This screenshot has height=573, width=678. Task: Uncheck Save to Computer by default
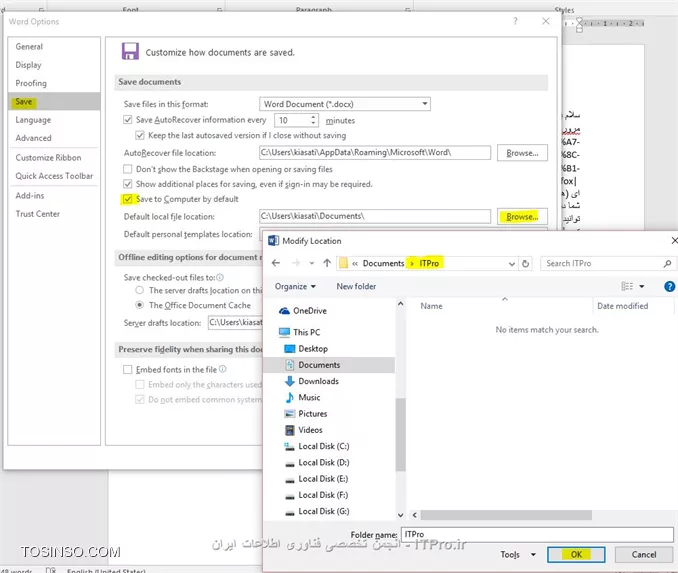[x=128, y=199]
